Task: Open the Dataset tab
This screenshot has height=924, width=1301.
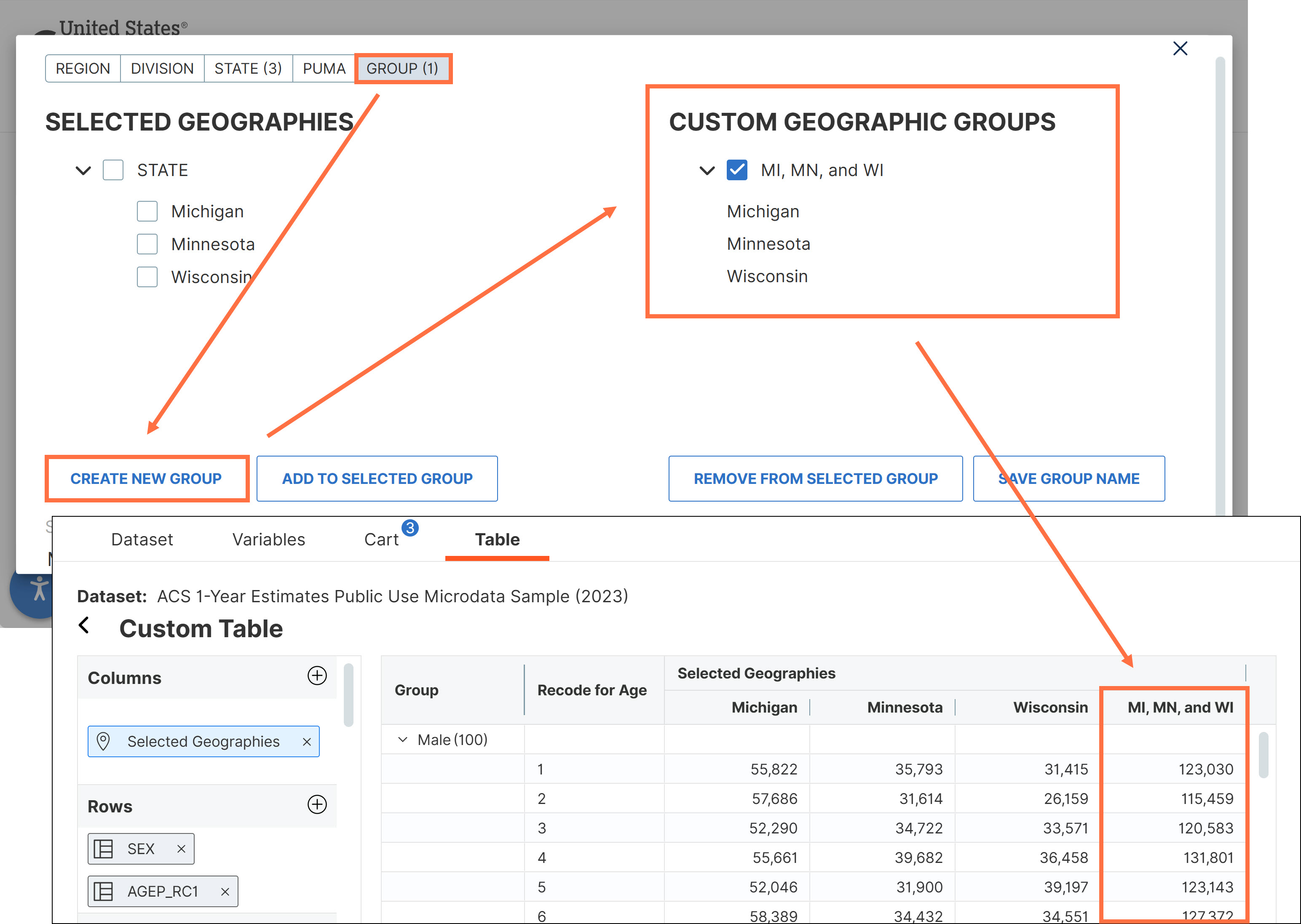Action: [142, 539]
